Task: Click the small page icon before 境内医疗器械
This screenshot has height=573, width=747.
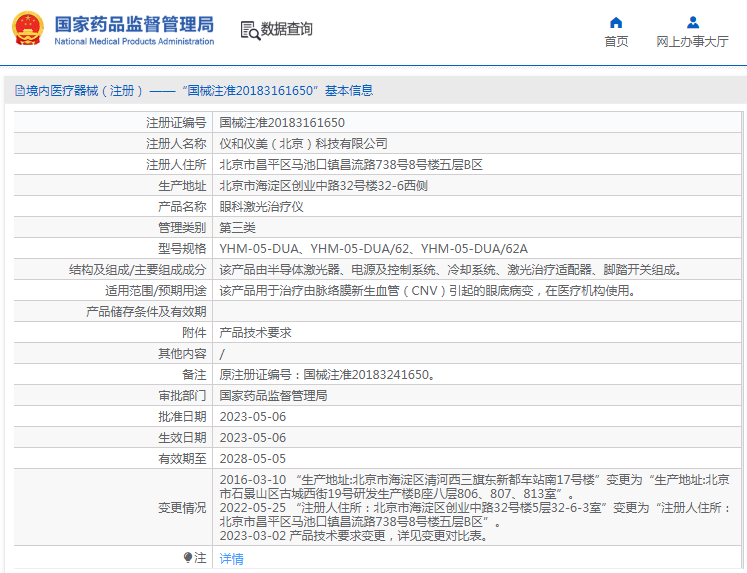Action: pyautogui.click(x=19, y=91)
